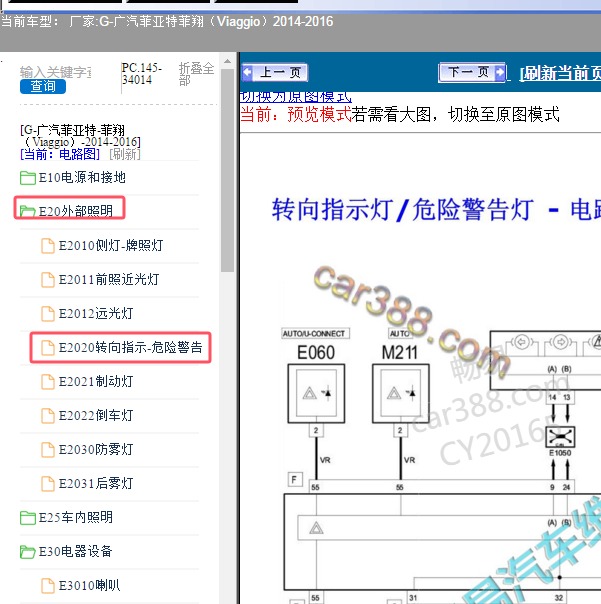The width and height of the screenshot is (601, 604).
Task: Click the page icon beside E2021制动灯
Action: [48, 382]
